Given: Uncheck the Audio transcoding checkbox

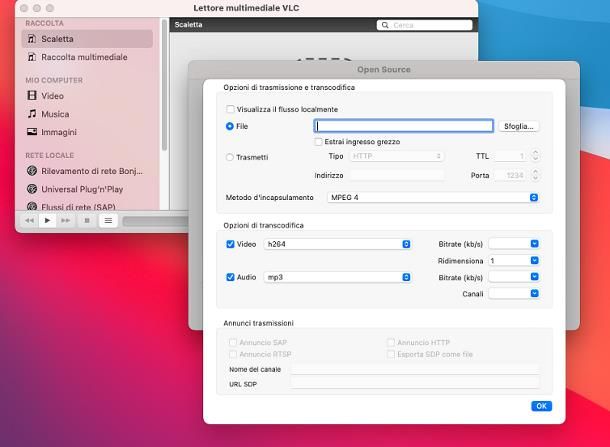Looking at the screenshot, I should coord(230,277).
